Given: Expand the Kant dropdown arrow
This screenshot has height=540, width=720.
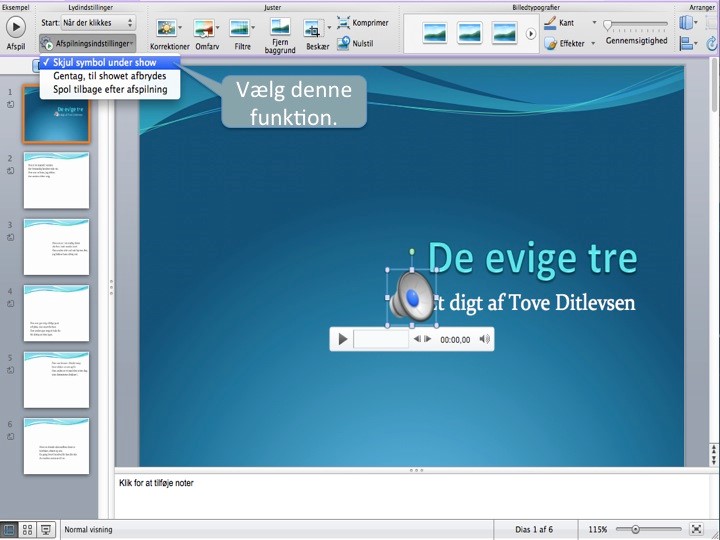Looking at the screenshot, I should click(594, 22).
